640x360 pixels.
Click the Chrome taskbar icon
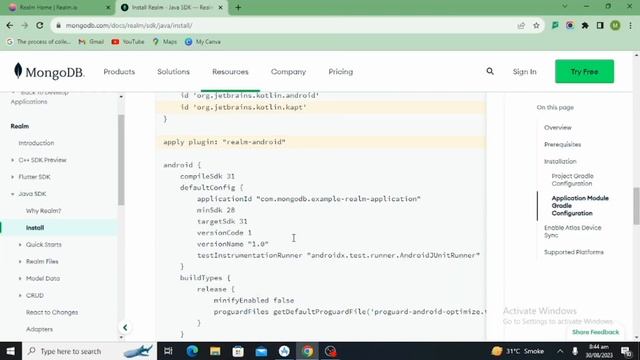307,351
